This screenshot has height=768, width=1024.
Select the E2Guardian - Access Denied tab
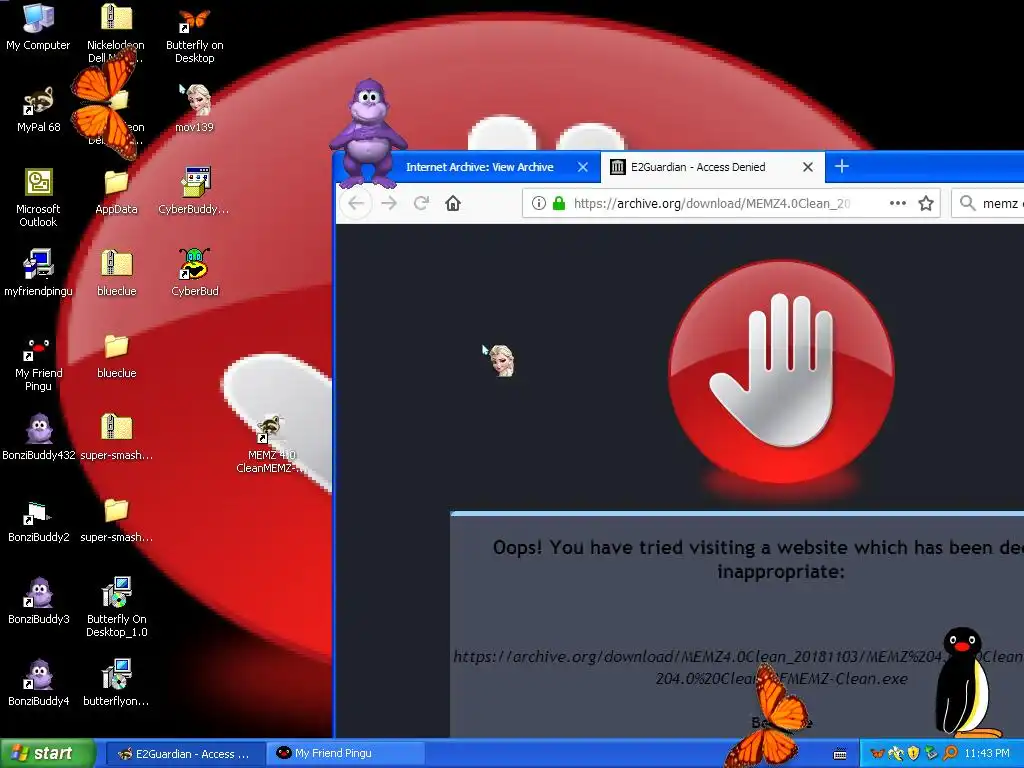click(x=697, y=167)
